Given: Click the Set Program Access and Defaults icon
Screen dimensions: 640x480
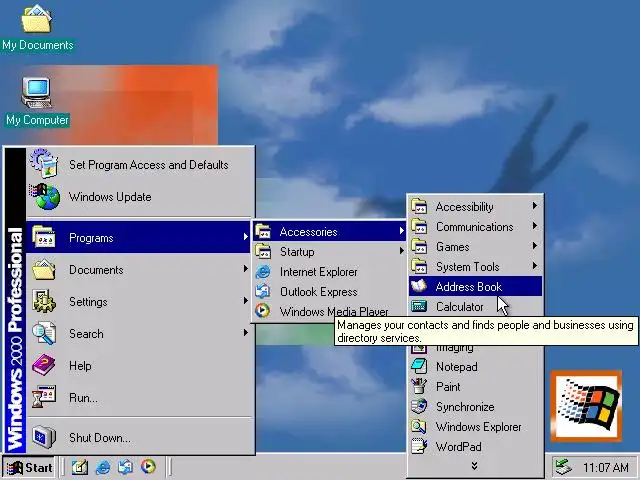Looking at the screenshot, I should pos(44,164).
